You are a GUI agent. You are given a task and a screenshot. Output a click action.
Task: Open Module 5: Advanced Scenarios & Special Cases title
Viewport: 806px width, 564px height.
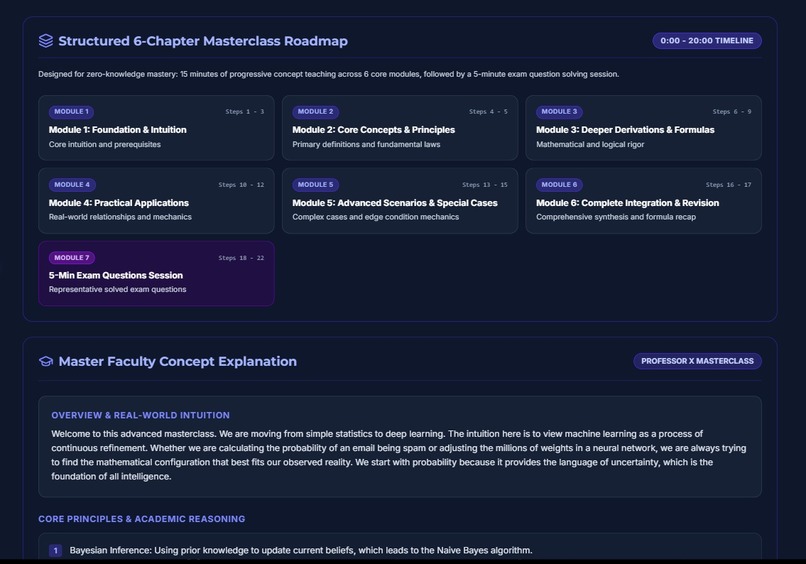click(395, 203)
